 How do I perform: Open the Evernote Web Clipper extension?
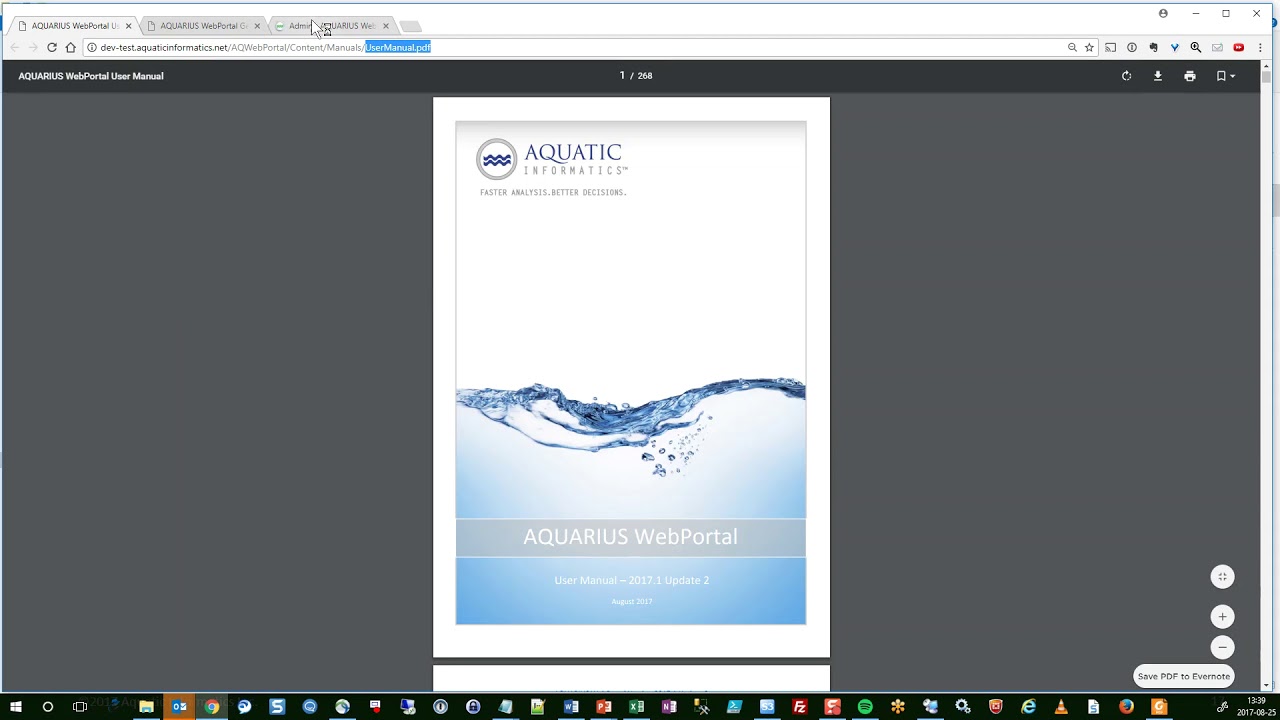pyautogui.click(x=1153, y=47)
